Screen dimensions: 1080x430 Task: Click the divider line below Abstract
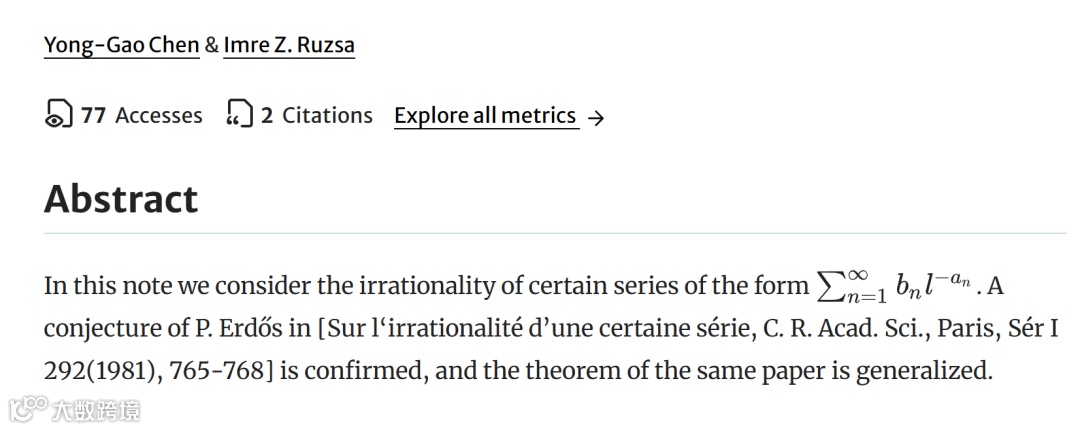(555, 234)
